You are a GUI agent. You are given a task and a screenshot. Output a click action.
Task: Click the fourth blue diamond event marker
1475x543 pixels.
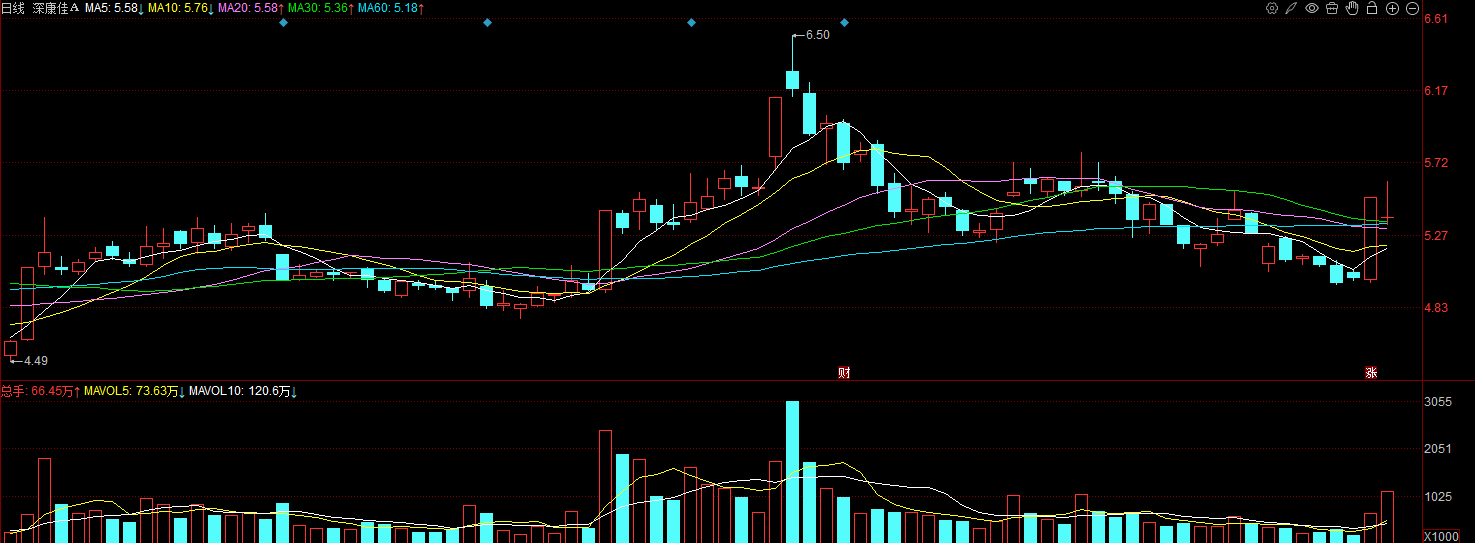coord(844,22)
